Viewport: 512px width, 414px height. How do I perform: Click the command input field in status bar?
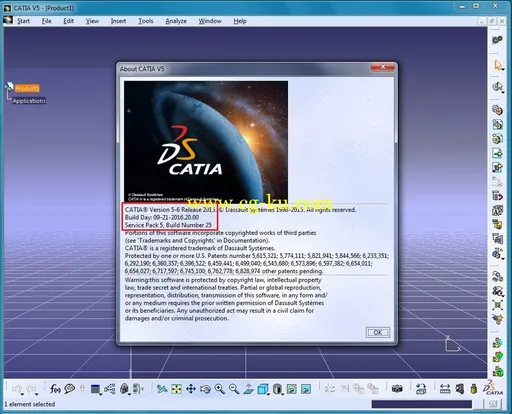coord(422,404)
